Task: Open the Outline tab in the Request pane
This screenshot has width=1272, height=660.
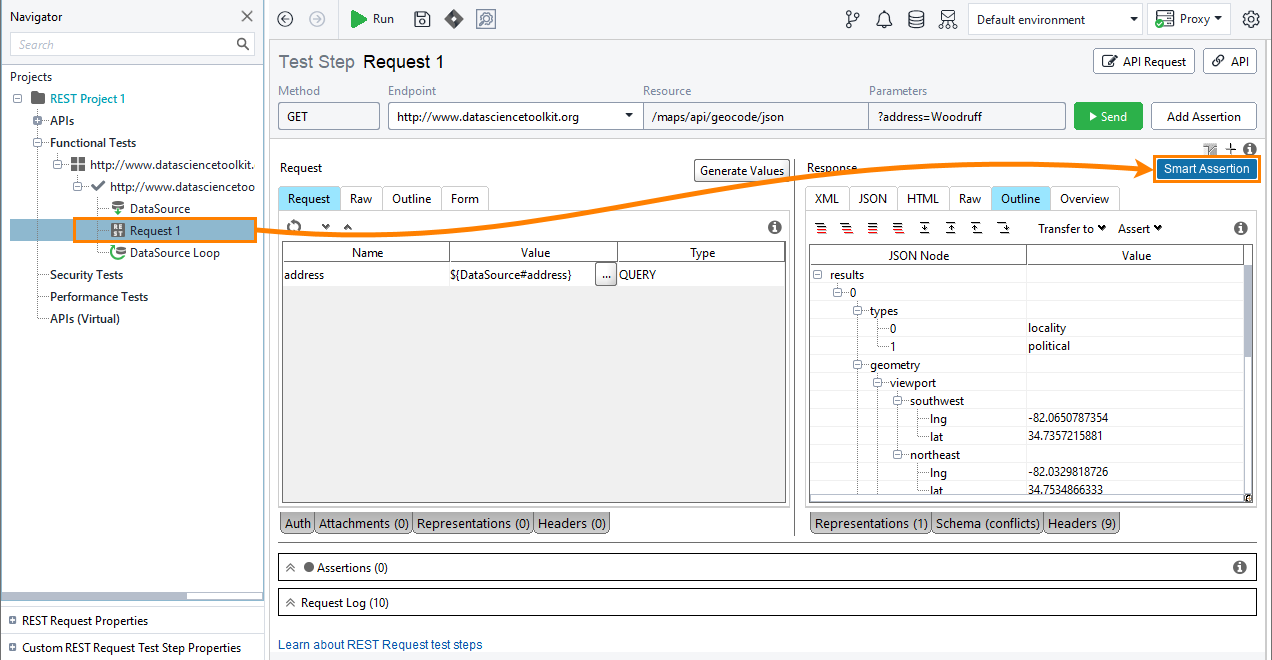Action: (411, 198)
